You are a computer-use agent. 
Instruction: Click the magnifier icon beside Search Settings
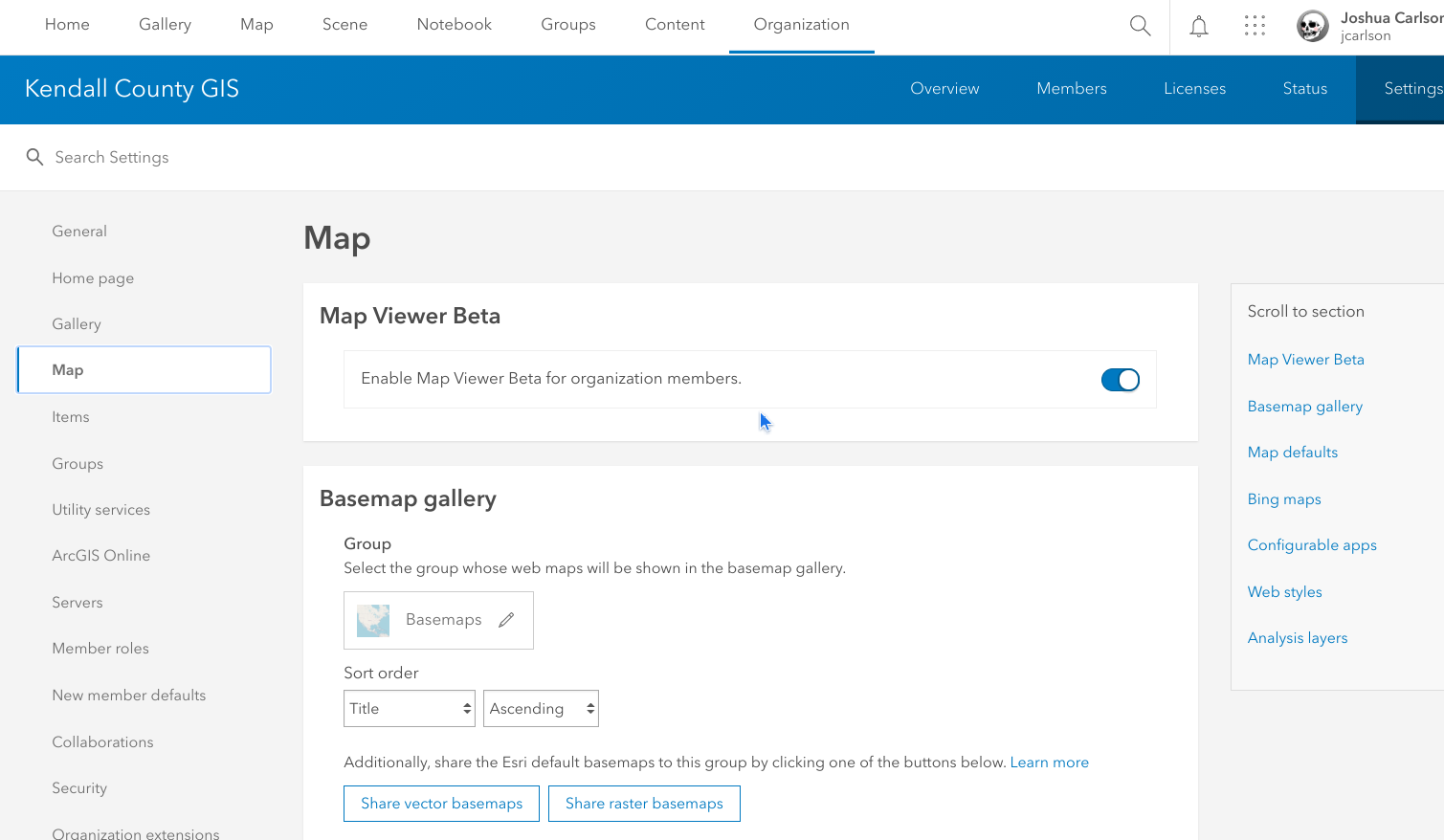pos(34,156)
